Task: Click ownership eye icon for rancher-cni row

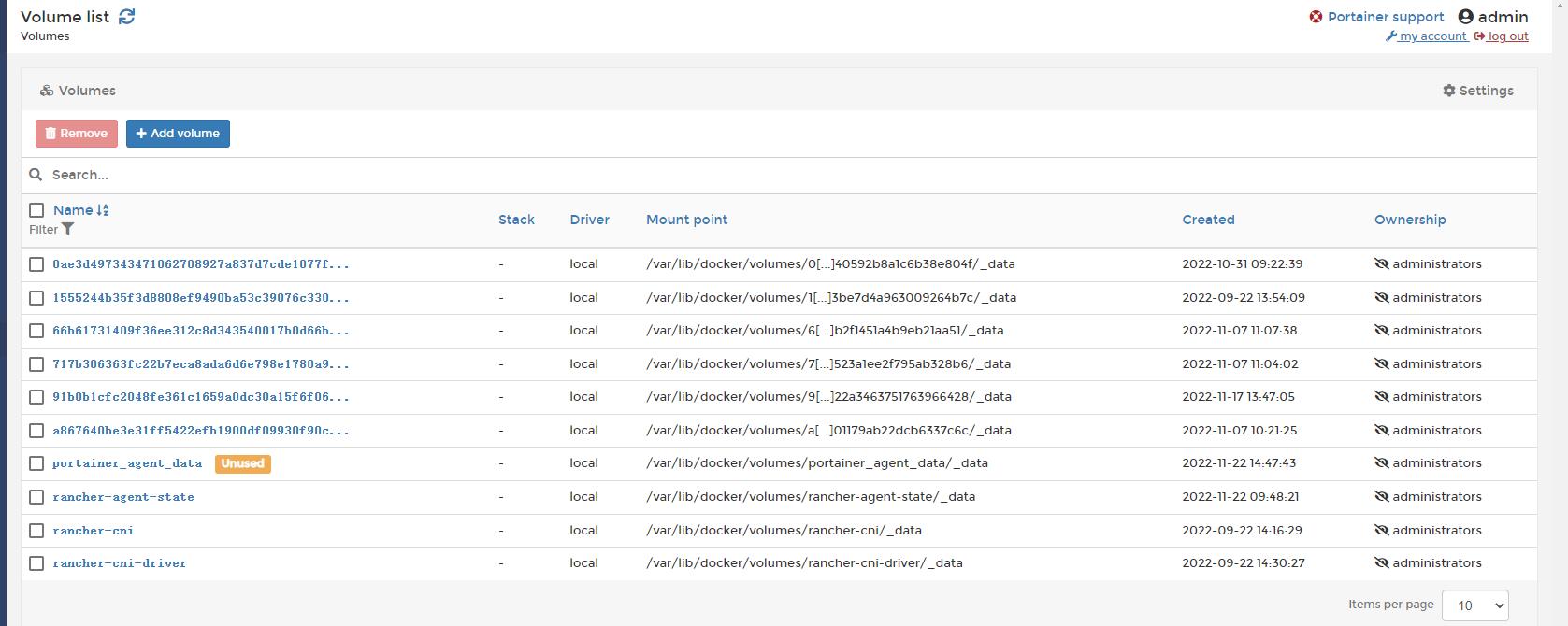Action: (1381, 531)
